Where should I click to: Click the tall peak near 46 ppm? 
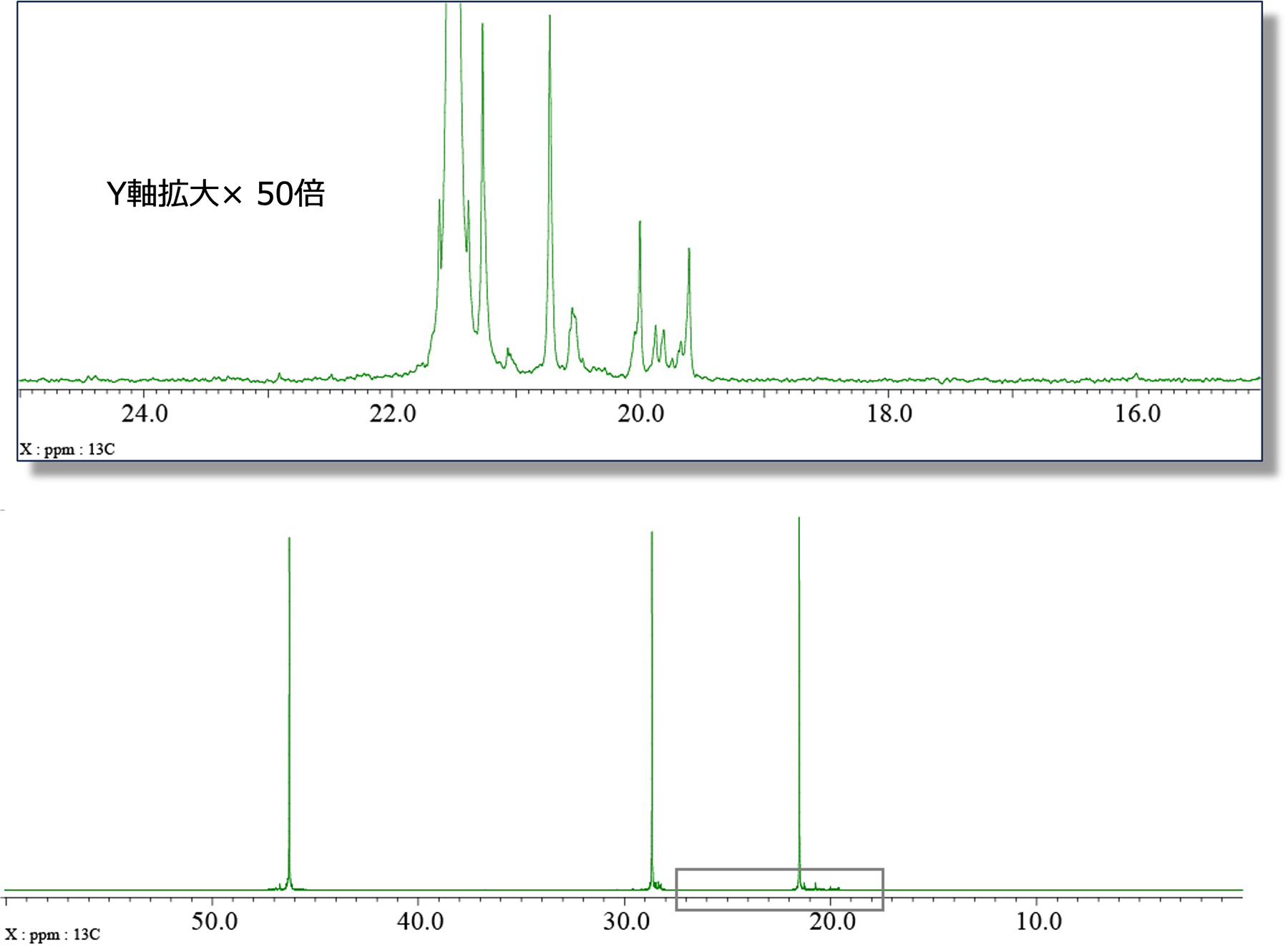pos(289,716)
